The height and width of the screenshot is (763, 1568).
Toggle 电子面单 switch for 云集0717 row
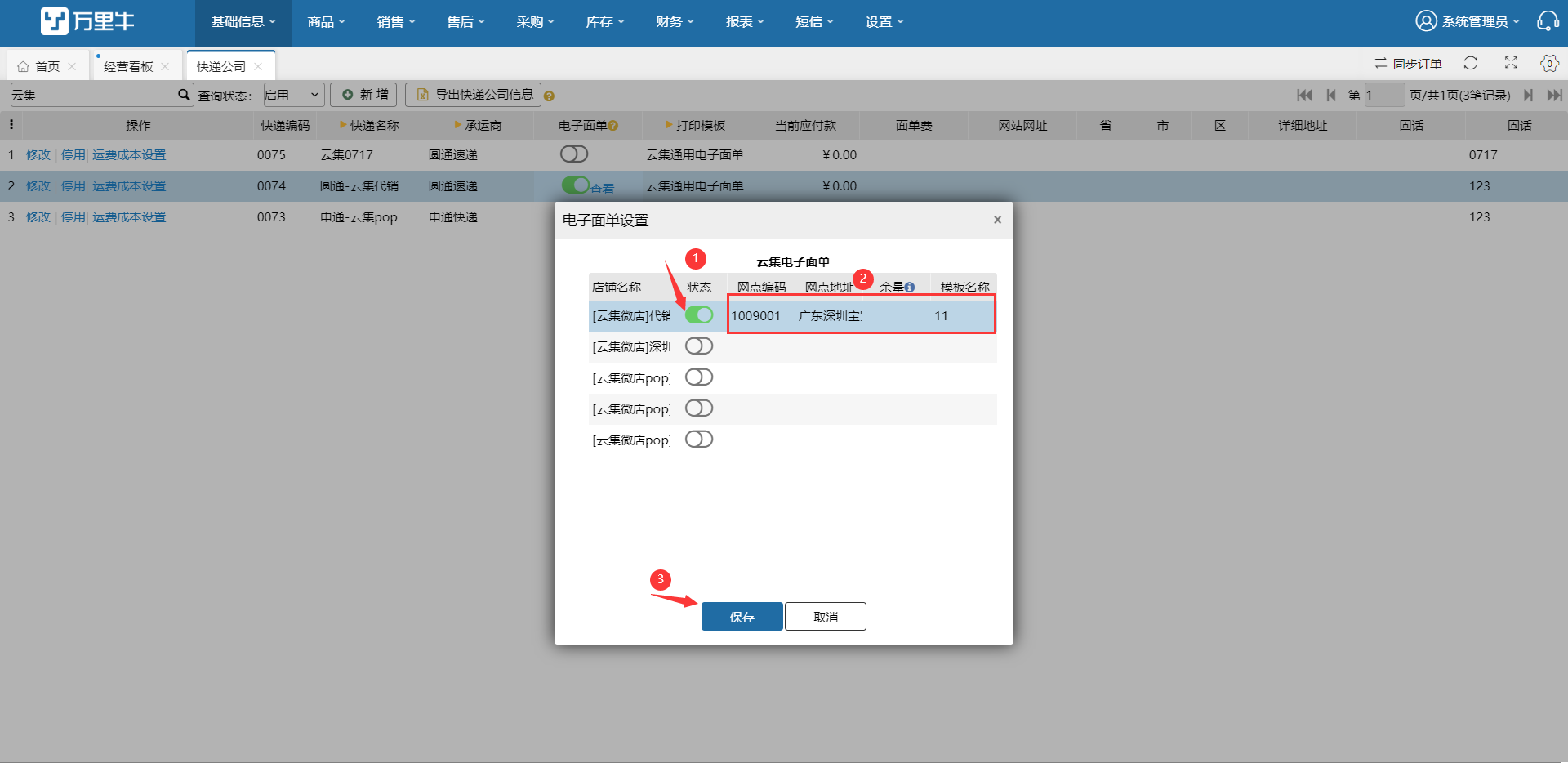(574, 154)
